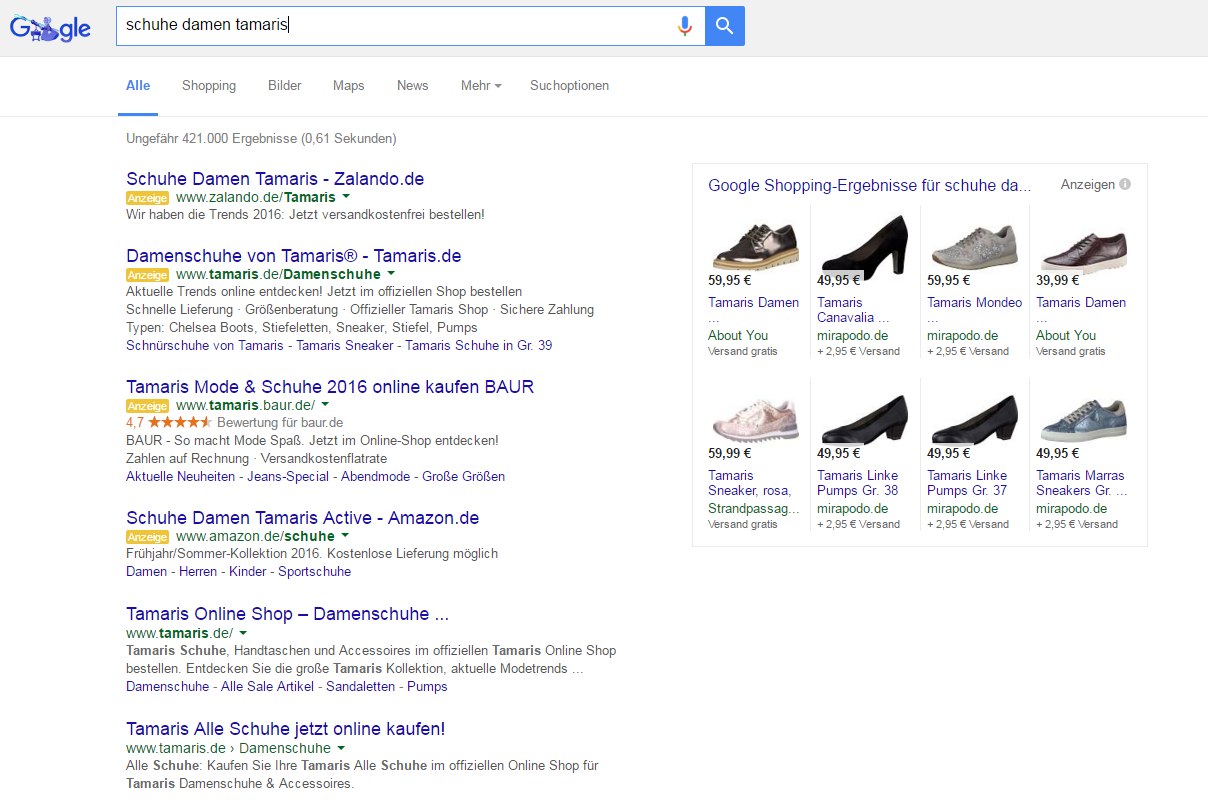Image resolution: width=1208 pixels, height=800 pixels.
Task: Open 'Tamaris Marras Sneakers Gr.' title link
Action: click(x=1081, y=483)
